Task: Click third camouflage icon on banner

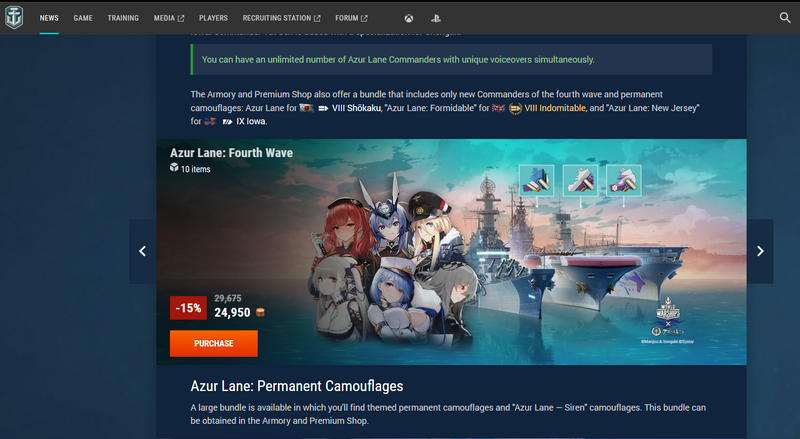Action: [623, 180]
